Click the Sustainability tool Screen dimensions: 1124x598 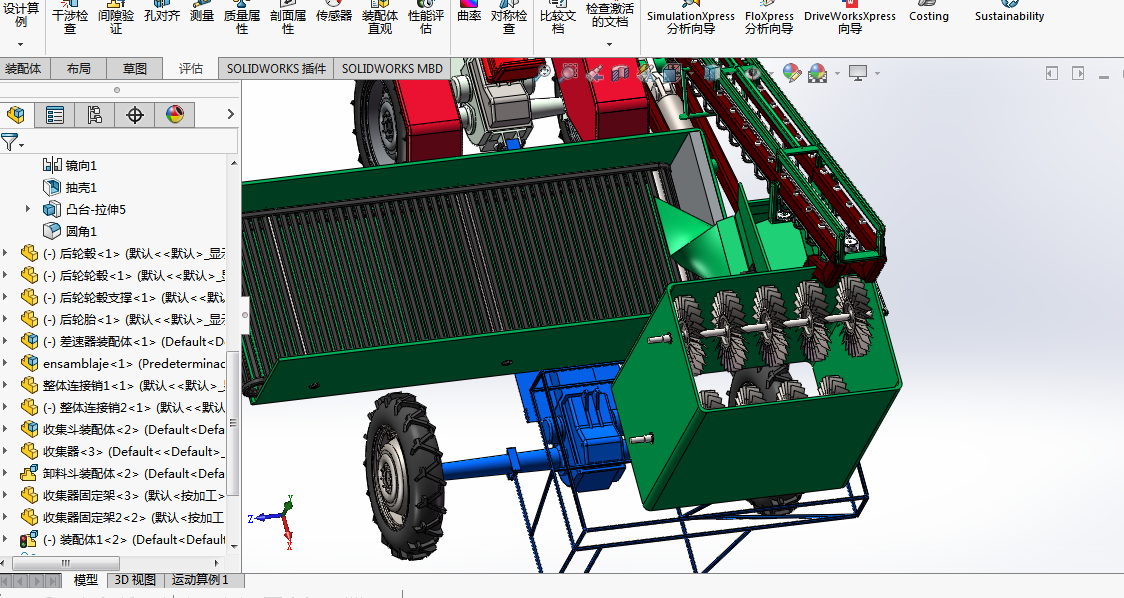point(1009,13)
